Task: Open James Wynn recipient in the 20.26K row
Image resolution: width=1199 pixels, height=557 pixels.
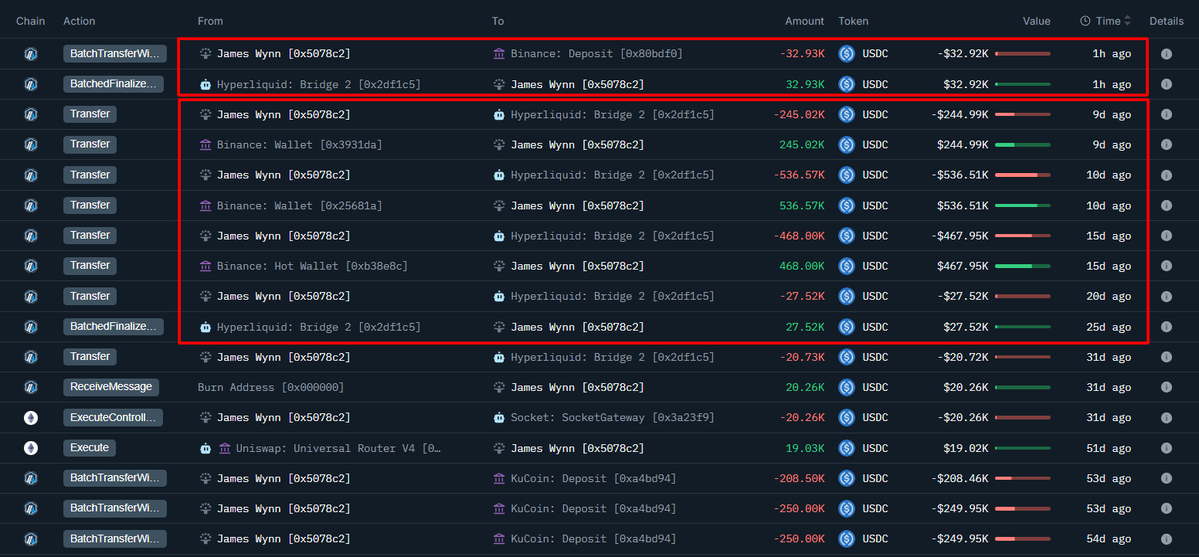Action: 577,387
